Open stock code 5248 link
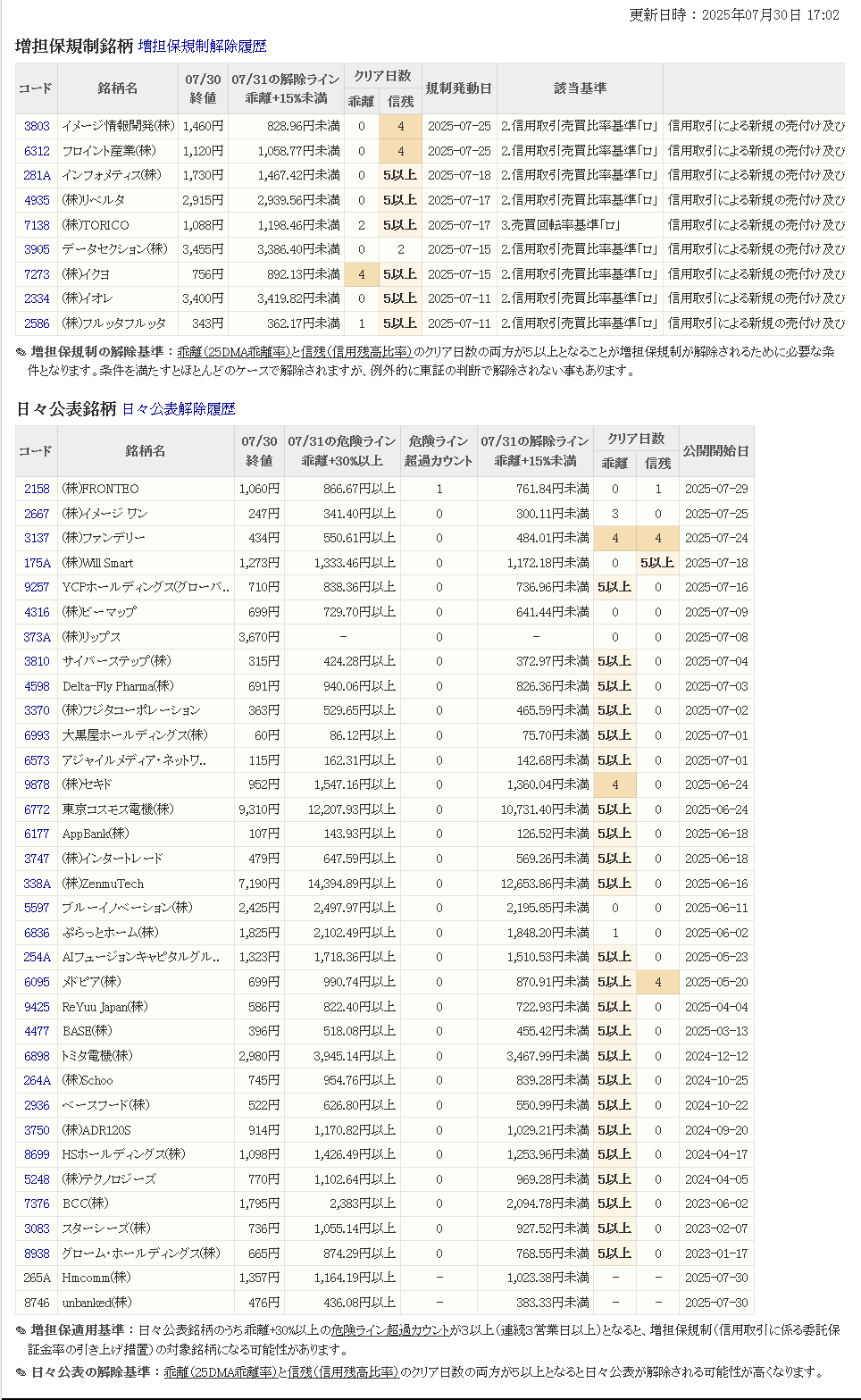The height and width of the screenshot is (1400, 861). 37,1179
